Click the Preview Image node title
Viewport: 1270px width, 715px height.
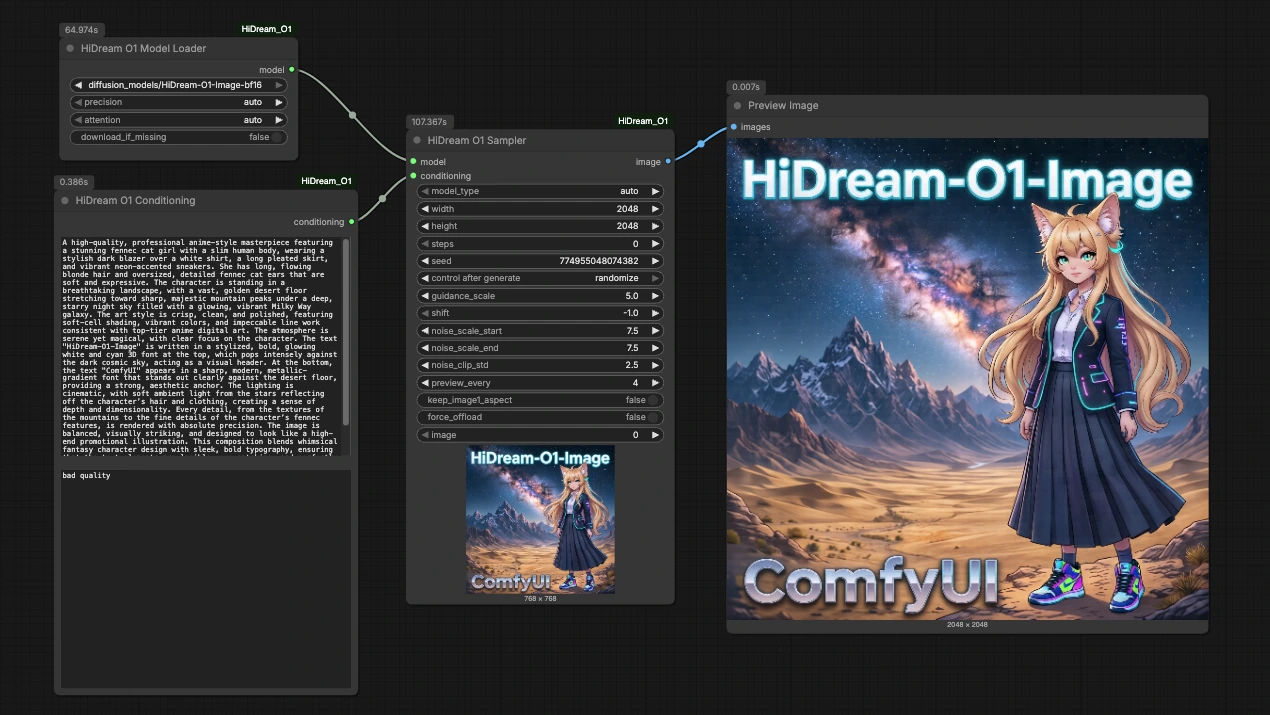tap(783, 105)
